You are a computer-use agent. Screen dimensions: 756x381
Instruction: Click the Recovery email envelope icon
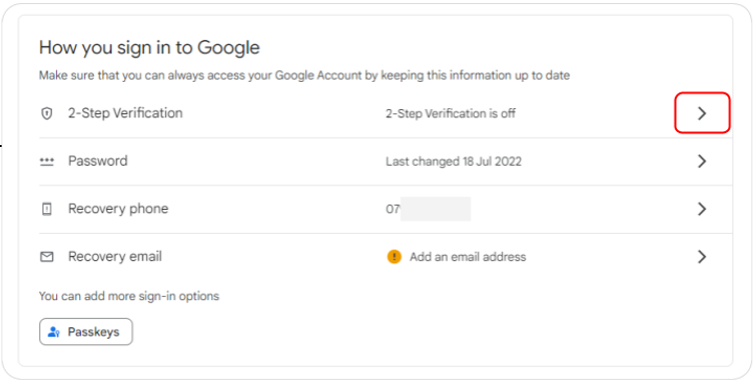click(47, 257)
